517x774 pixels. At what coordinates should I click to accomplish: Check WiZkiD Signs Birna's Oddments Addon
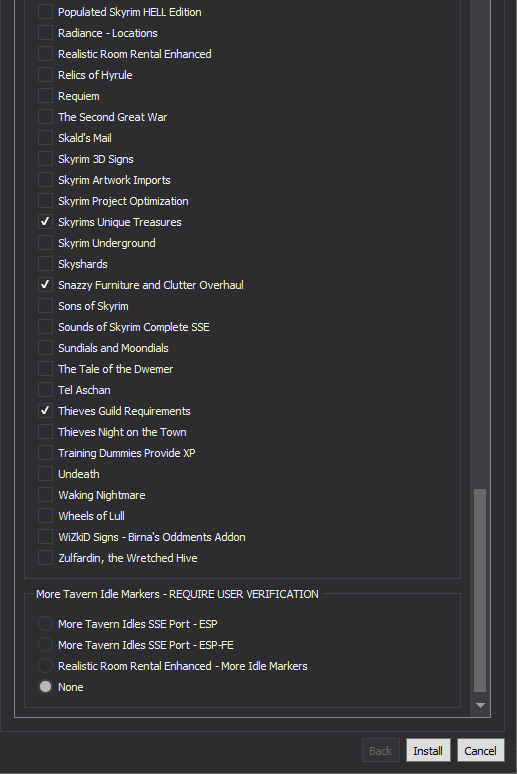coord(45,537)
